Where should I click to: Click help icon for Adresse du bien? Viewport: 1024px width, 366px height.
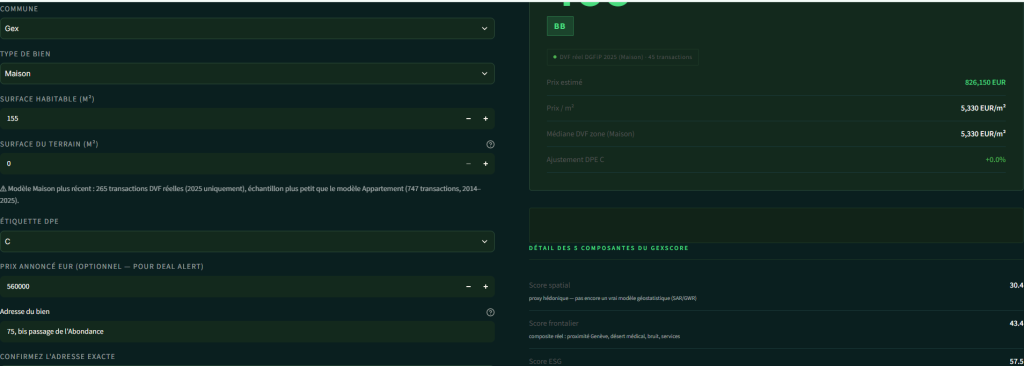(490, 312)
